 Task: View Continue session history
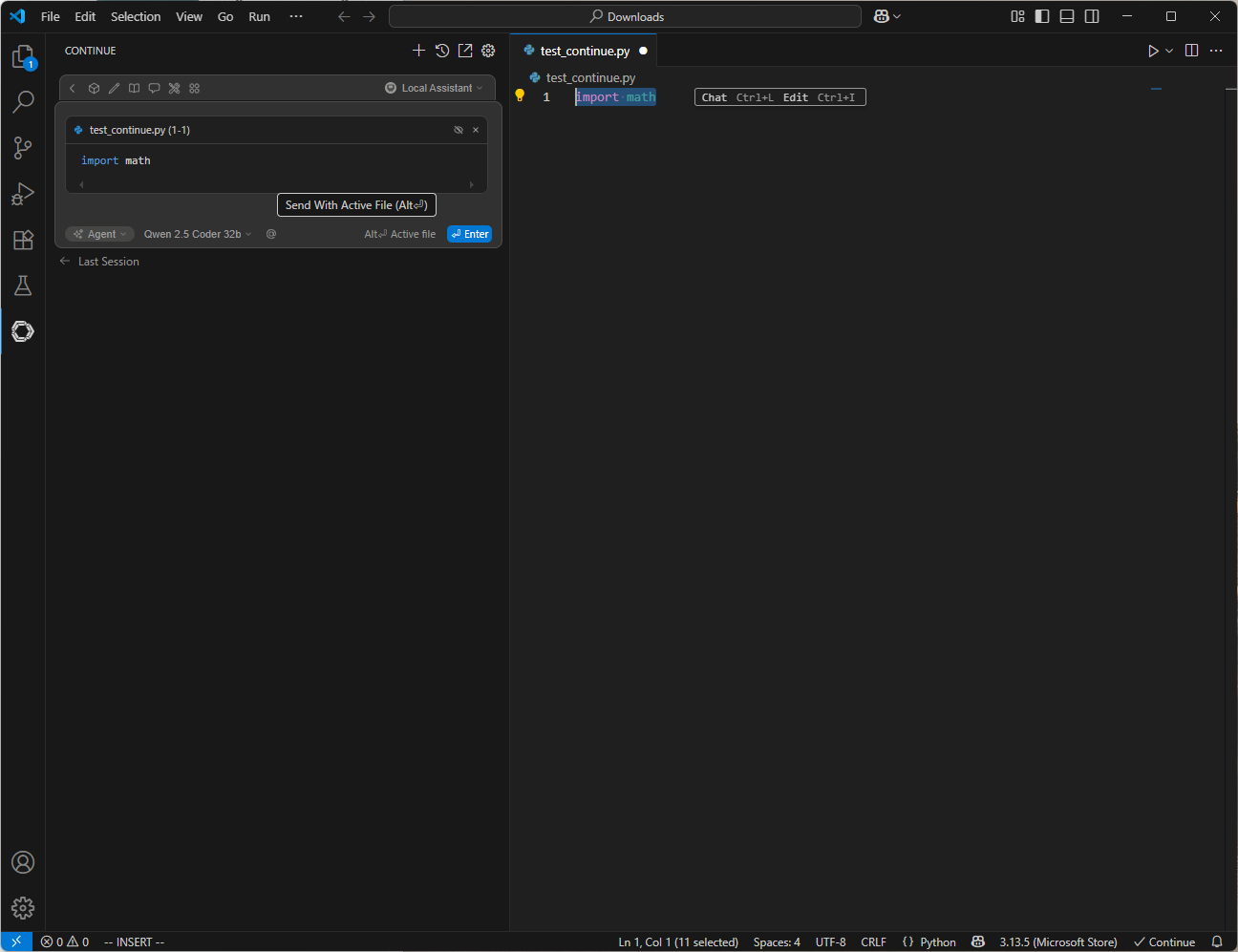[442, 51]
